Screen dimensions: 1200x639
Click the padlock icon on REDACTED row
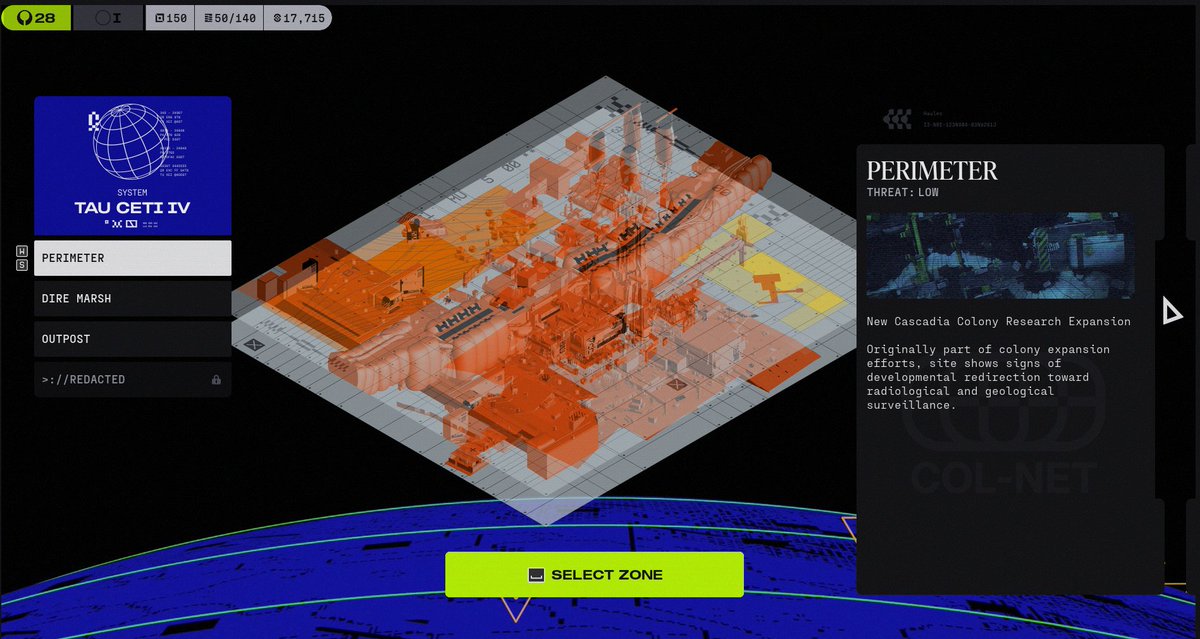click(x=216, y=380)
